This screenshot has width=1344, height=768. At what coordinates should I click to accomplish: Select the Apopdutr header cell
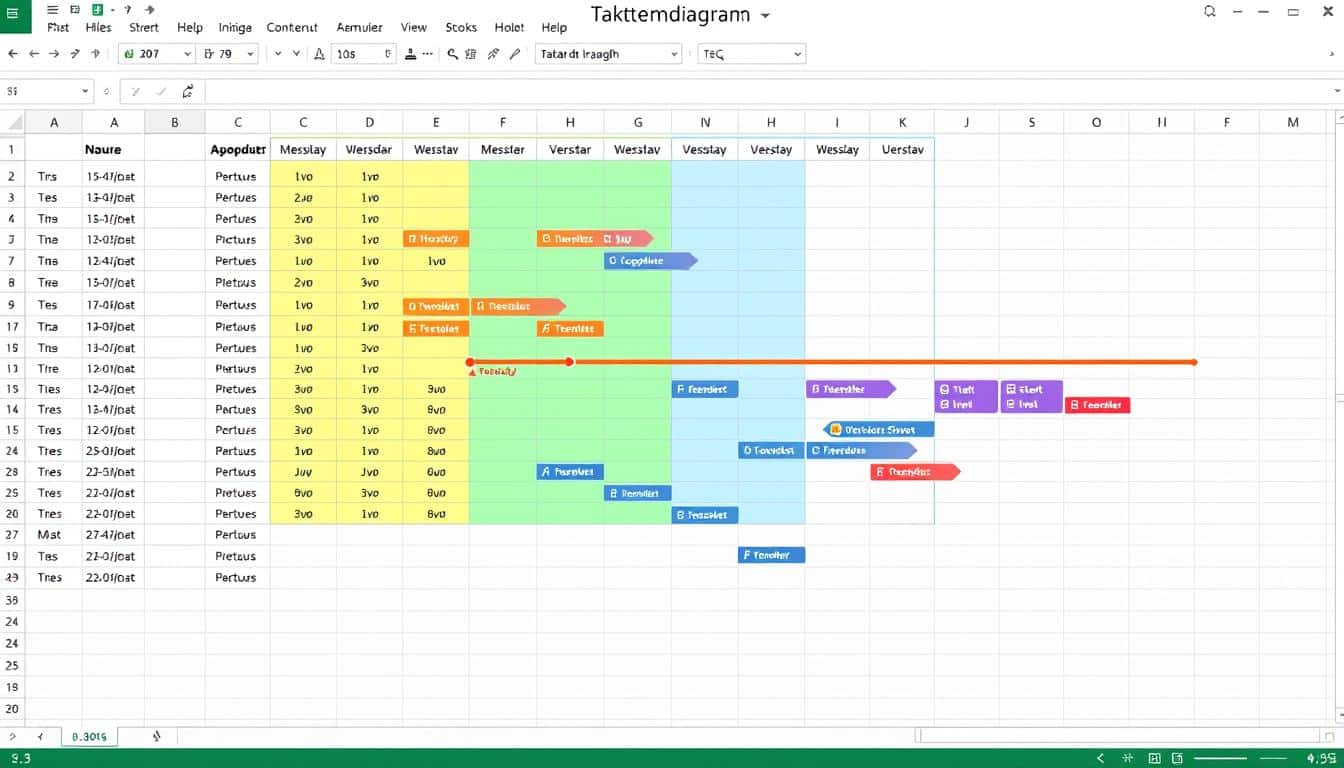click(x=238, y=150)
